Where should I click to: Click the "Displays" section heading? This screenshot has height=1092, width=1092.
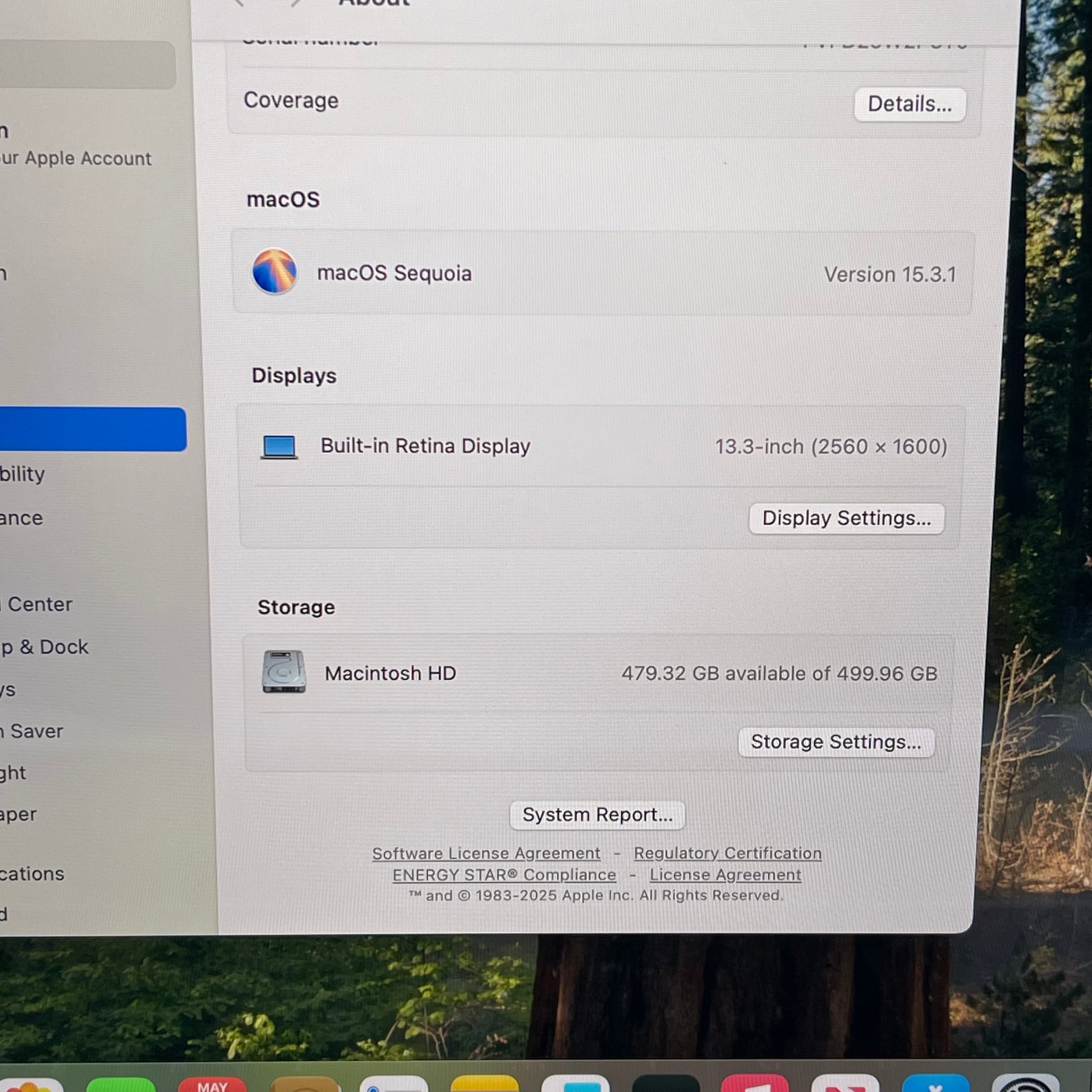pyautogui.click(x=294, y=375)
